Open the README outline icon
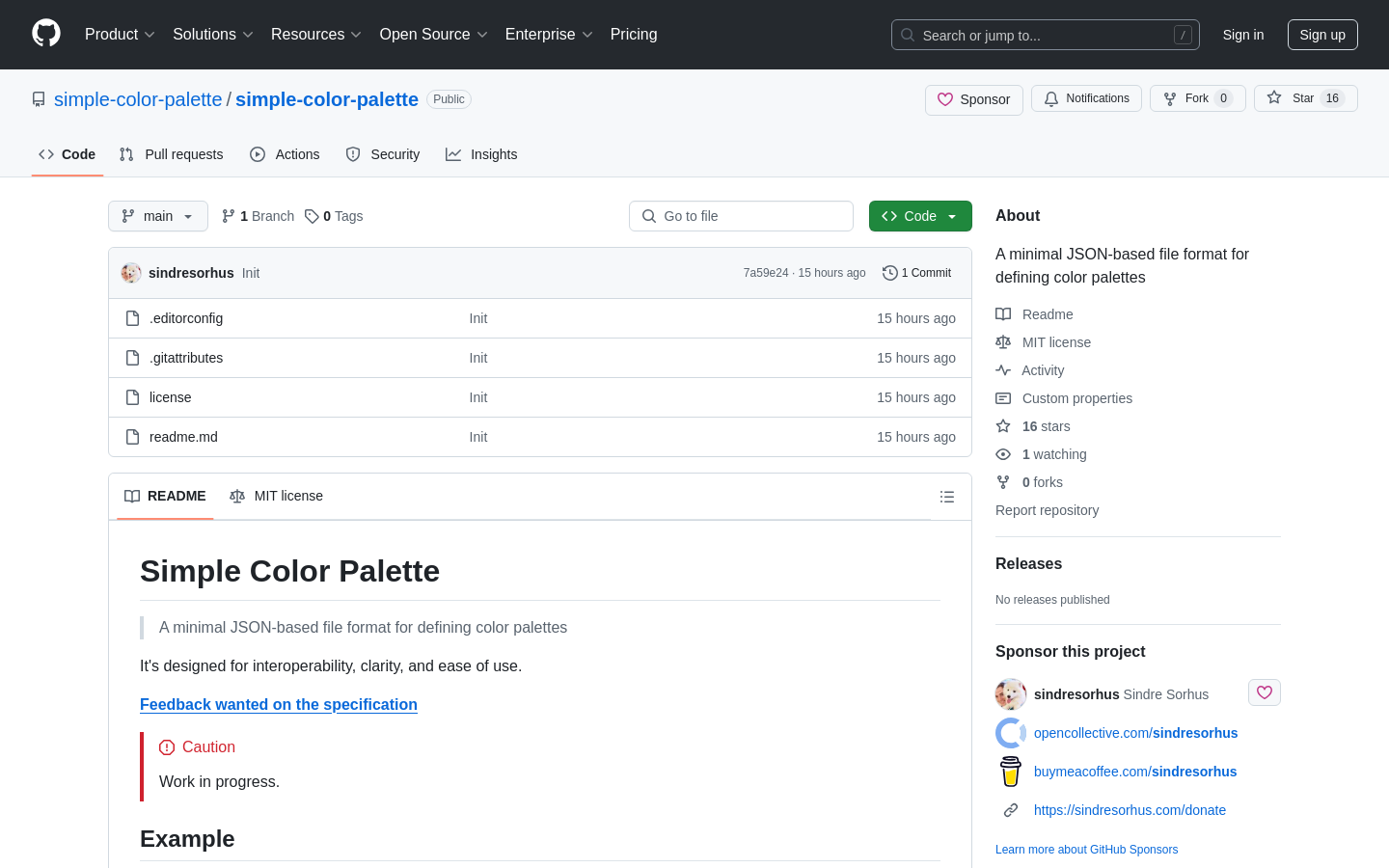This screenshot has height=868, width=1389. click(x=947, y=497)
